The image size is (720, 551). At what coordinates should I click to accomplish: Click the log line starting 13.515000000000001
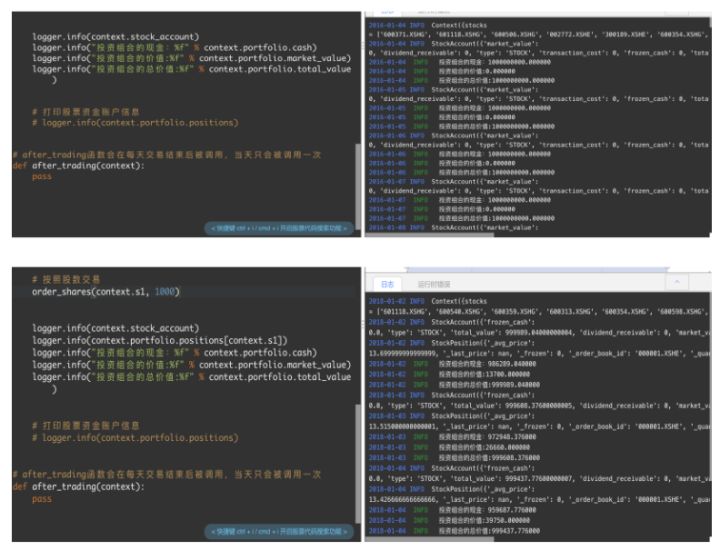click(539, 427)
